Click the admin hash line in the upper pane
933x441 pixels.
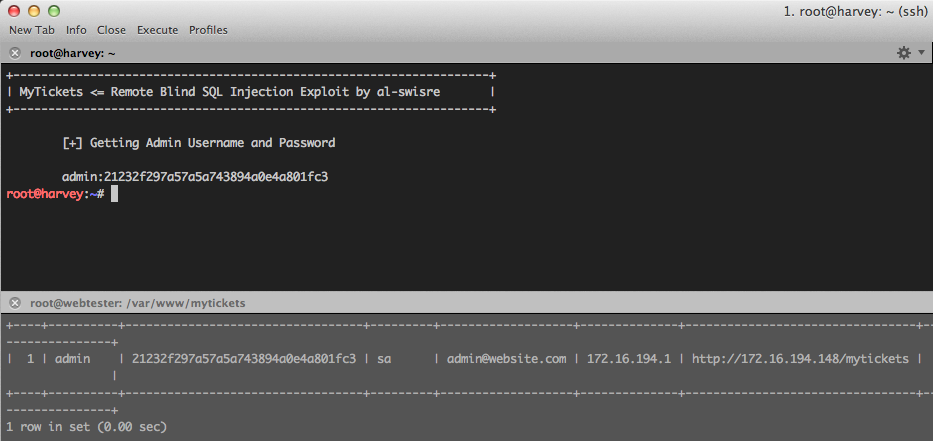[195, 177]
